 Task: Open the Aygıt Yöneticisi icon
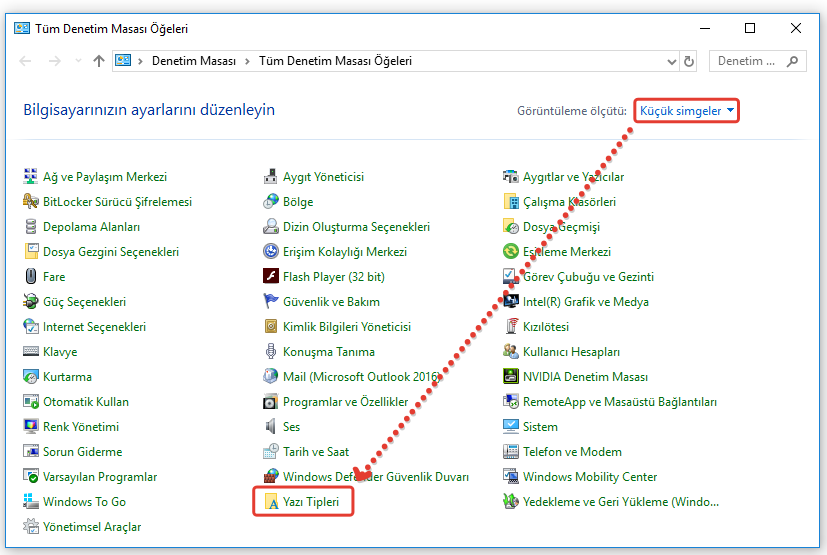(270, 177)
